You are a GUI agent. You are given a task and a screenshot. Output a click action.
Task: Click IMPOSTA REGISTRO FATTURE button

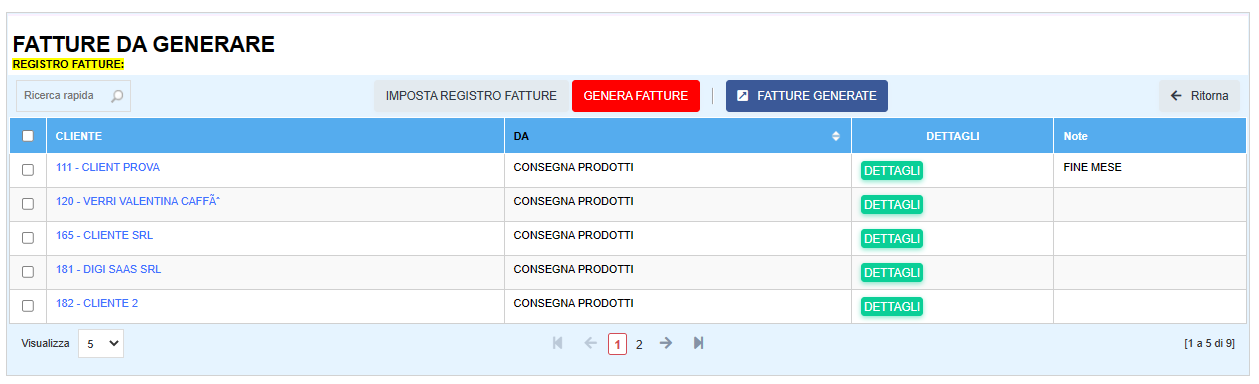click(471, 96)
